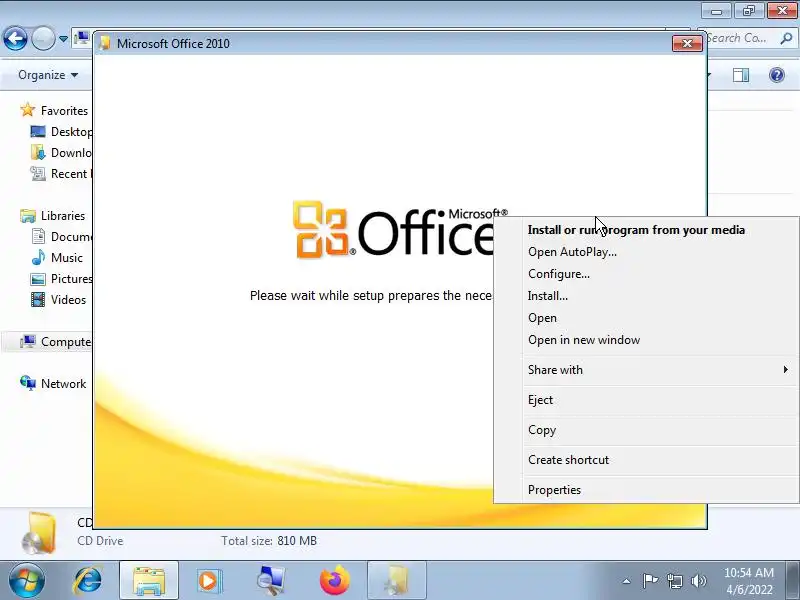Click the Music note icon
This screenshot has height=600, width=800.
pos(38,258)
